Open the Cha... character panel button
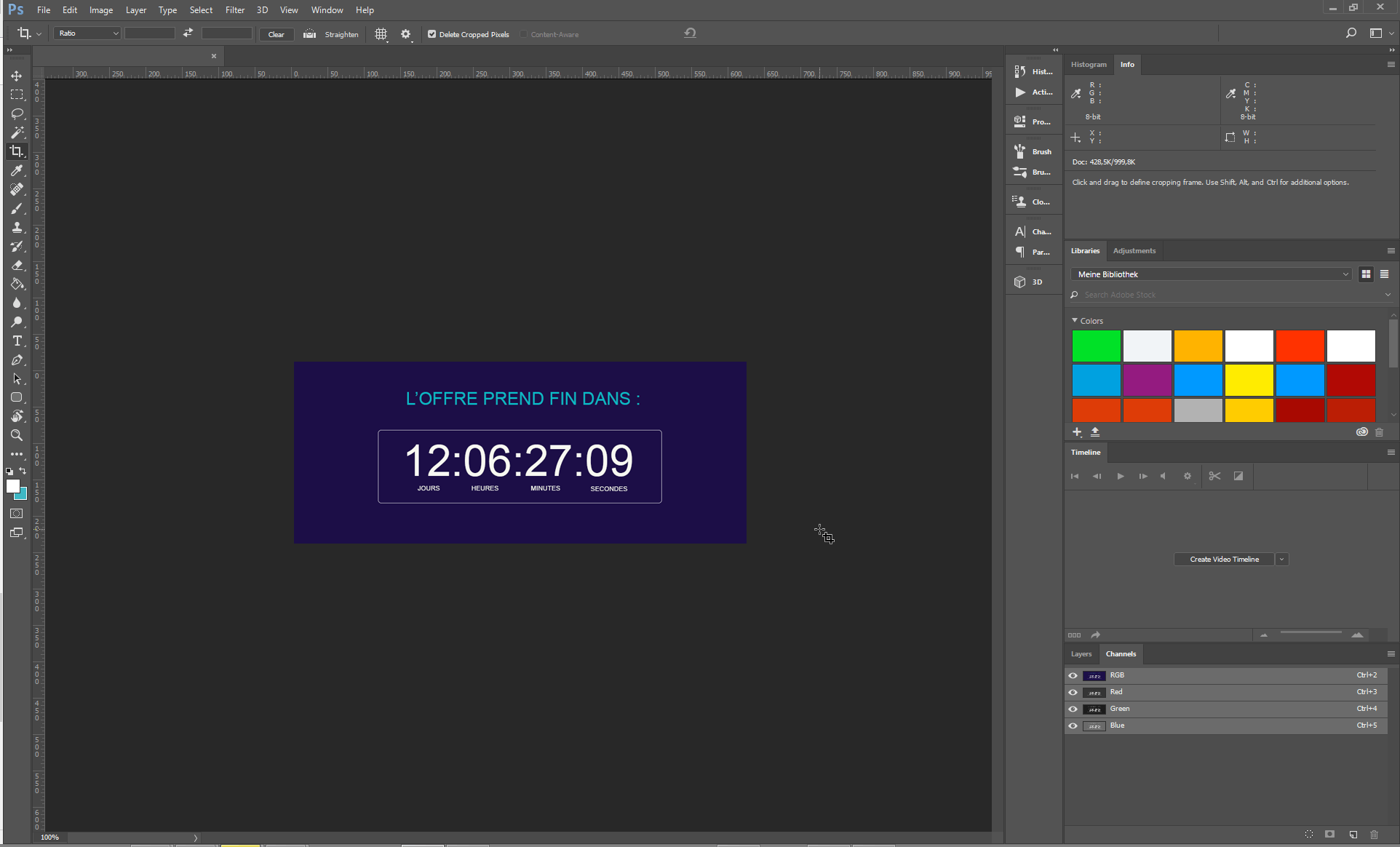1400x847 pixels. (x=1033, y=231)
